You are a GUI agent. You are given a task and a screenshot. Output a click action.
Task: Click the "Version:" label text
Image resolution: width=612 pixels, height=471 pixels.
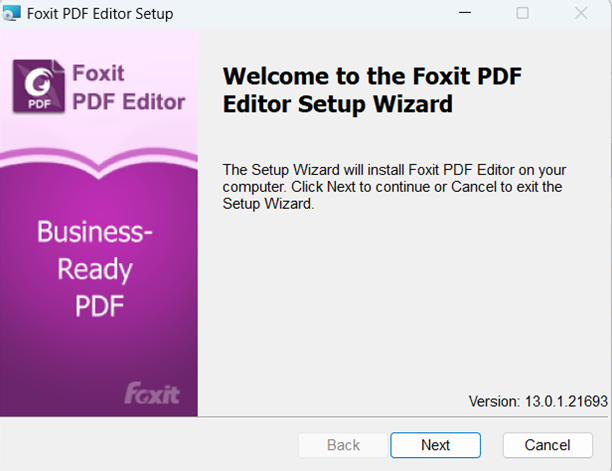point(495,401)
